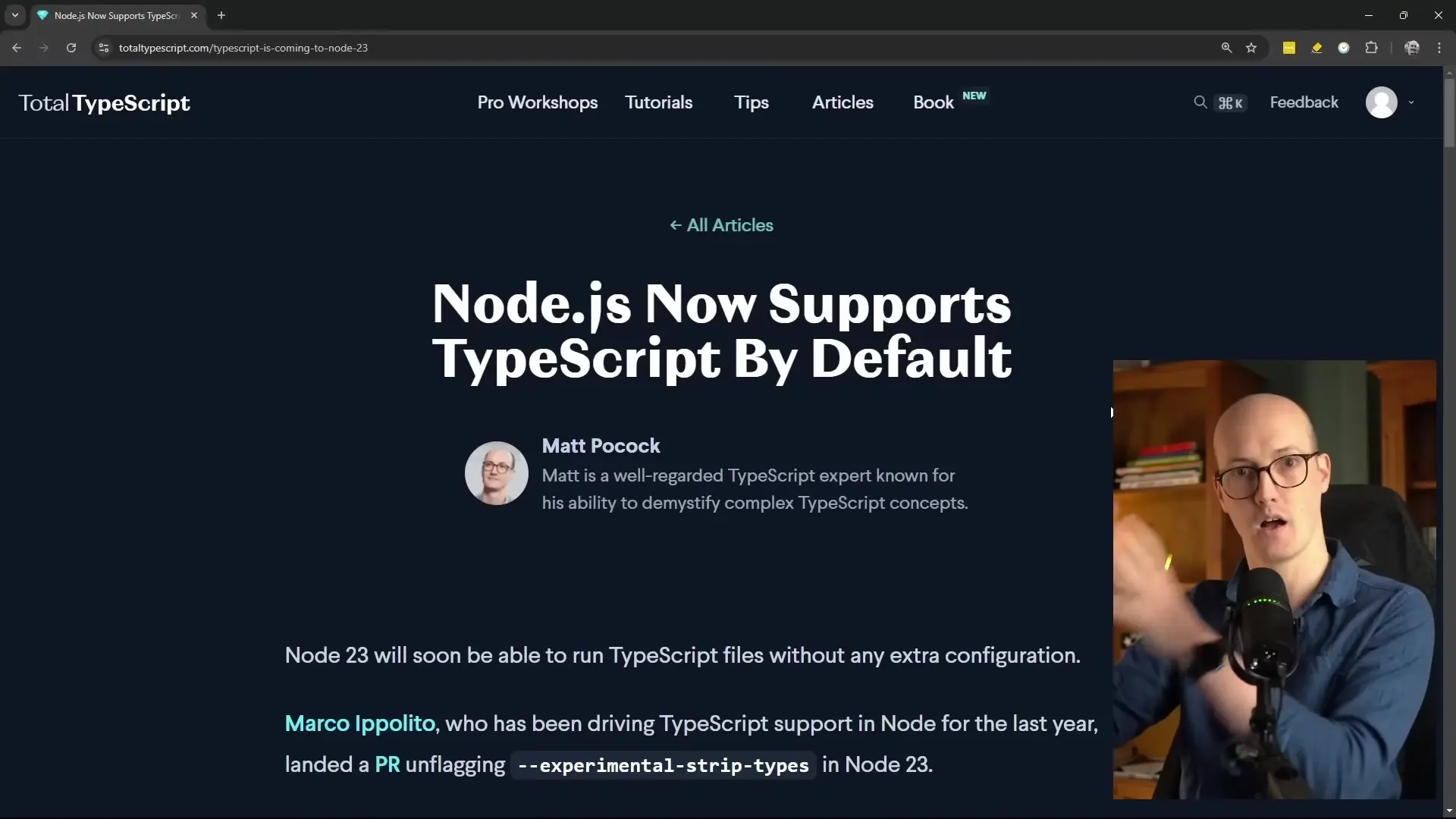
Task: Click the zoom magnifier icon in address bar
Action: [x=1226, y=48]
